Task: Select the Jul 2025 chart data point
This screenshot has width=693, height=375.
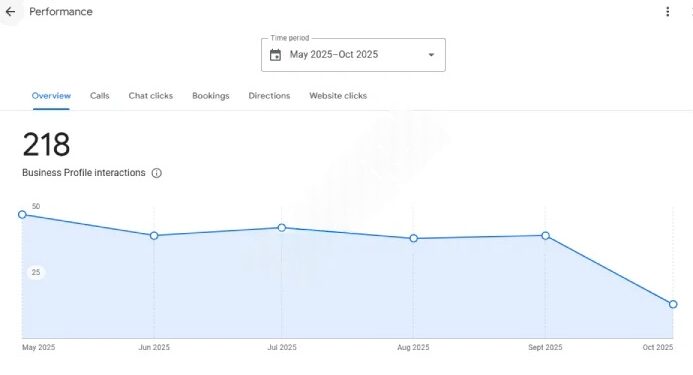Action: click(282, 228)
